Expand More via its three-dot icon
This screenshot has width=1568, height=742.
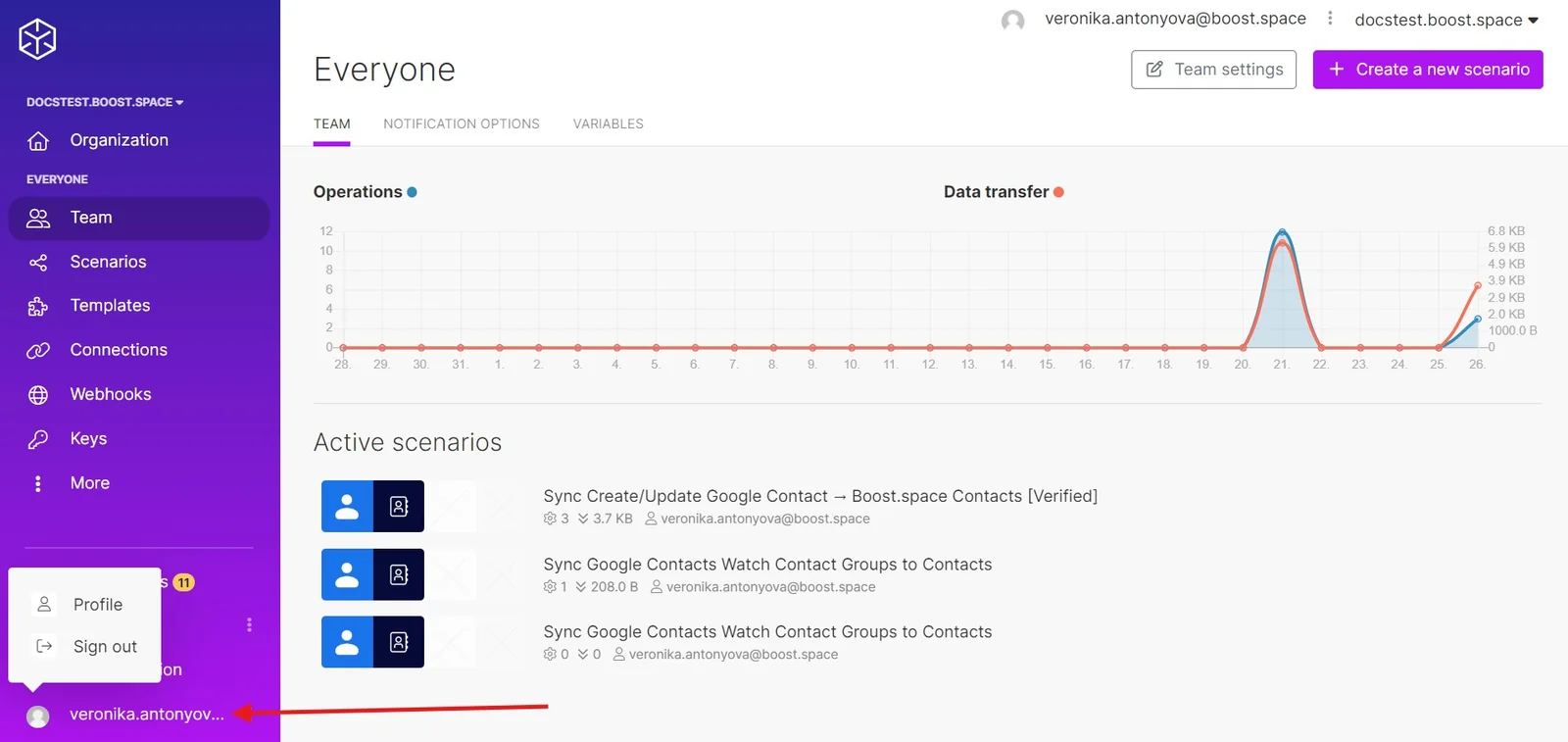pos(38,483)
